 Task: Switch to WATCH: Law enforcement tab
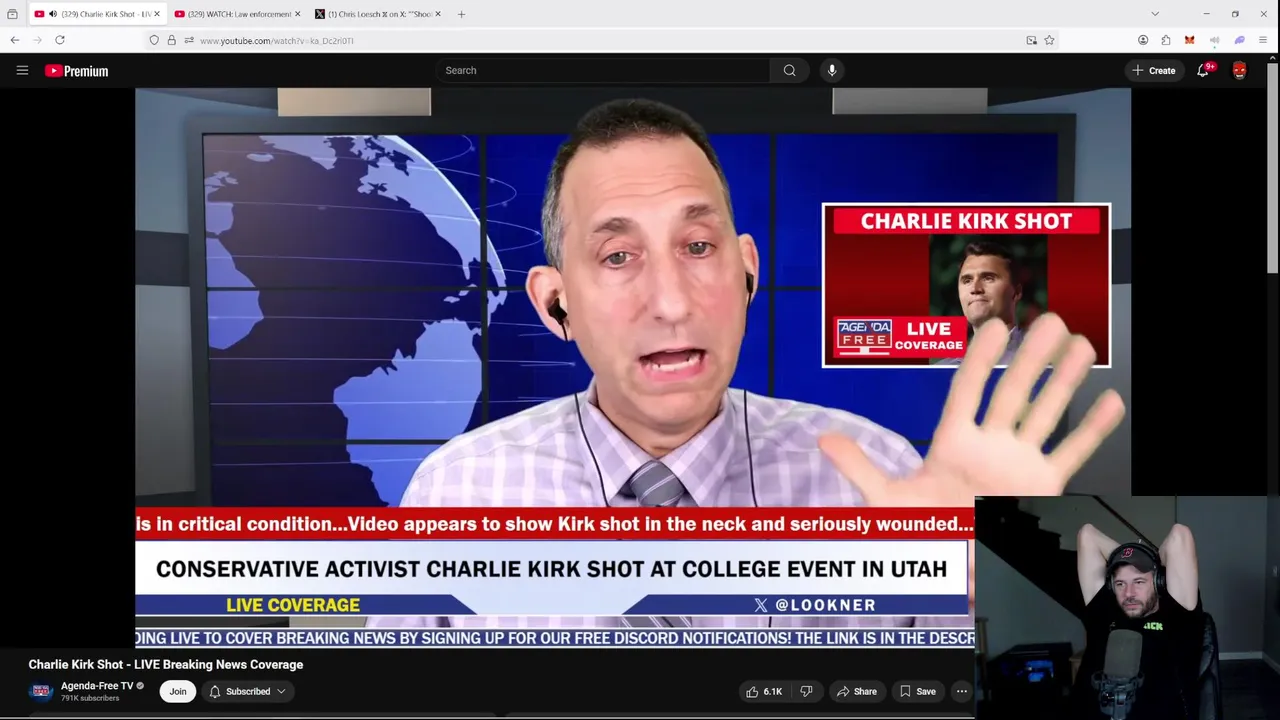click(237, 14)
